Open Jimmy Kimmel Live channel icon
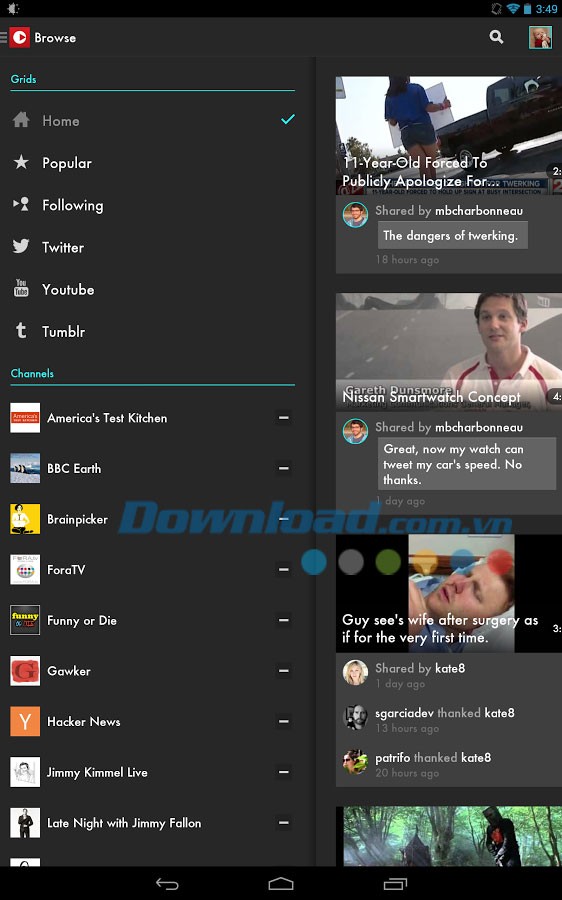The height and width of the screenshot is (900, 562). (x=25, y=772)
